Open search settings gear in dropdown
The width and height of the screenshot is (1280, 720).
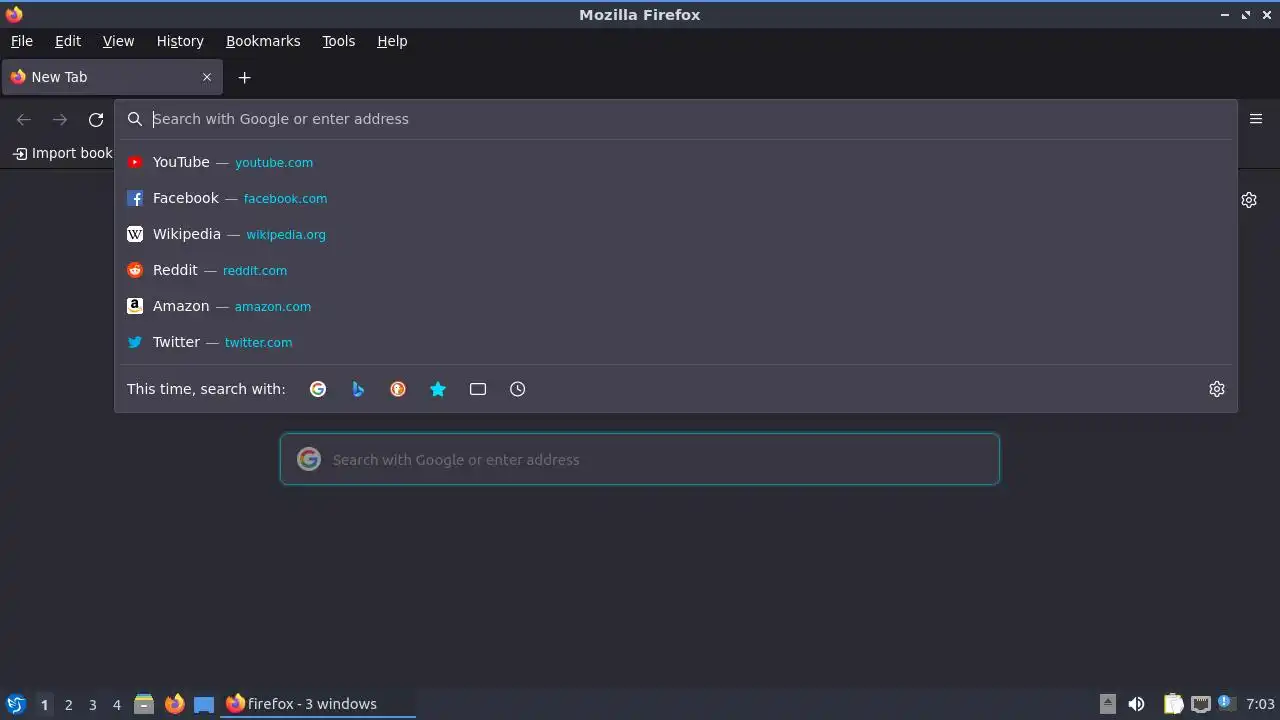[1217, 389]
